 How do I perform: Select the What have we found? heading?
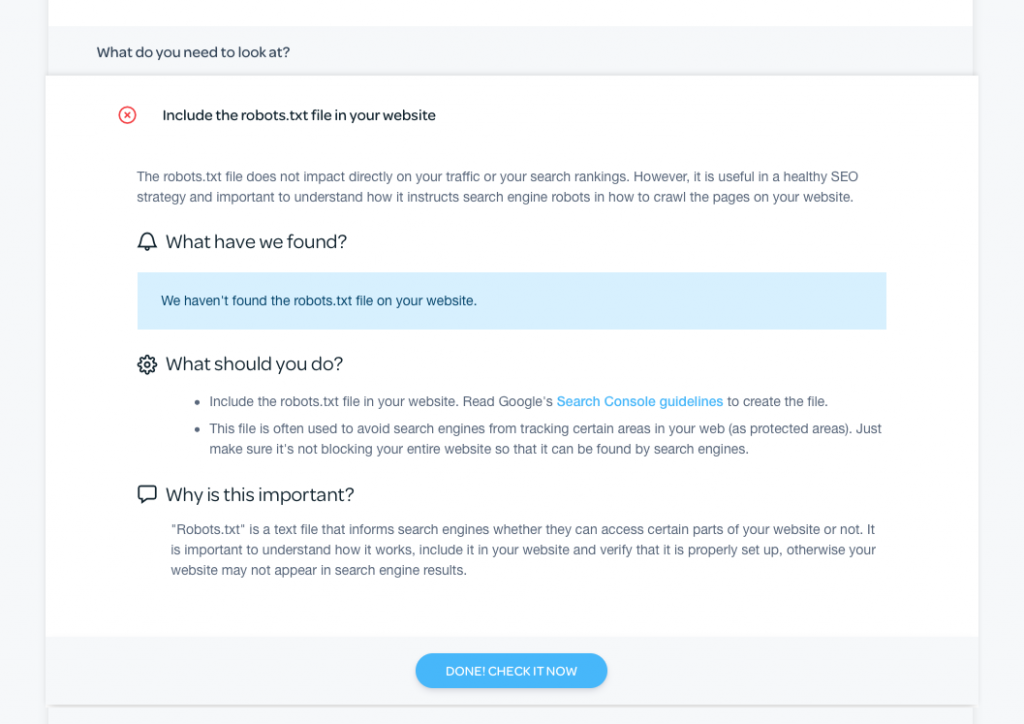coord(256,242)
